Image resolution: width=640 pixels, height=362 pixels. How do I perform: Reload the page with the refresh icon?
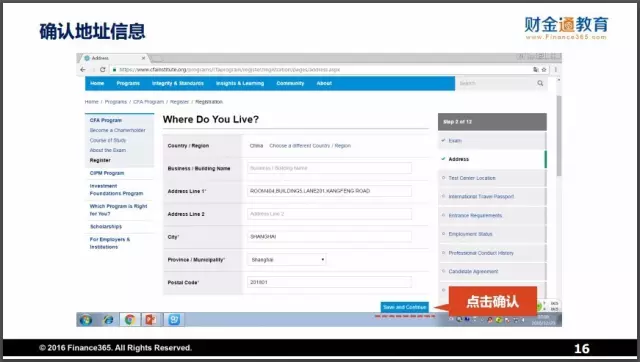point(102,70)
